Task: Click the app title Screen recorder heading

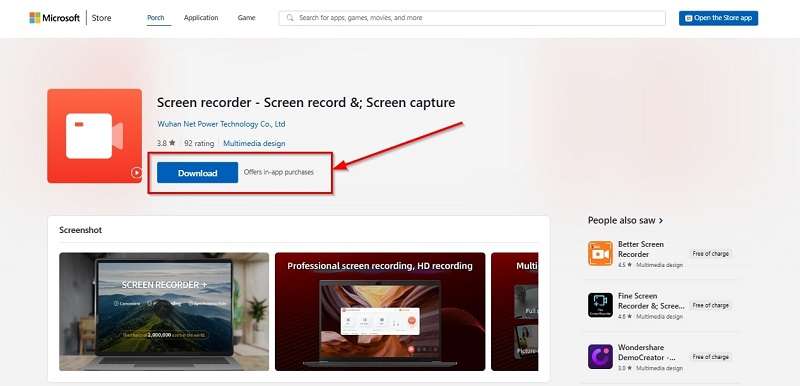Action: pos(306,102)
